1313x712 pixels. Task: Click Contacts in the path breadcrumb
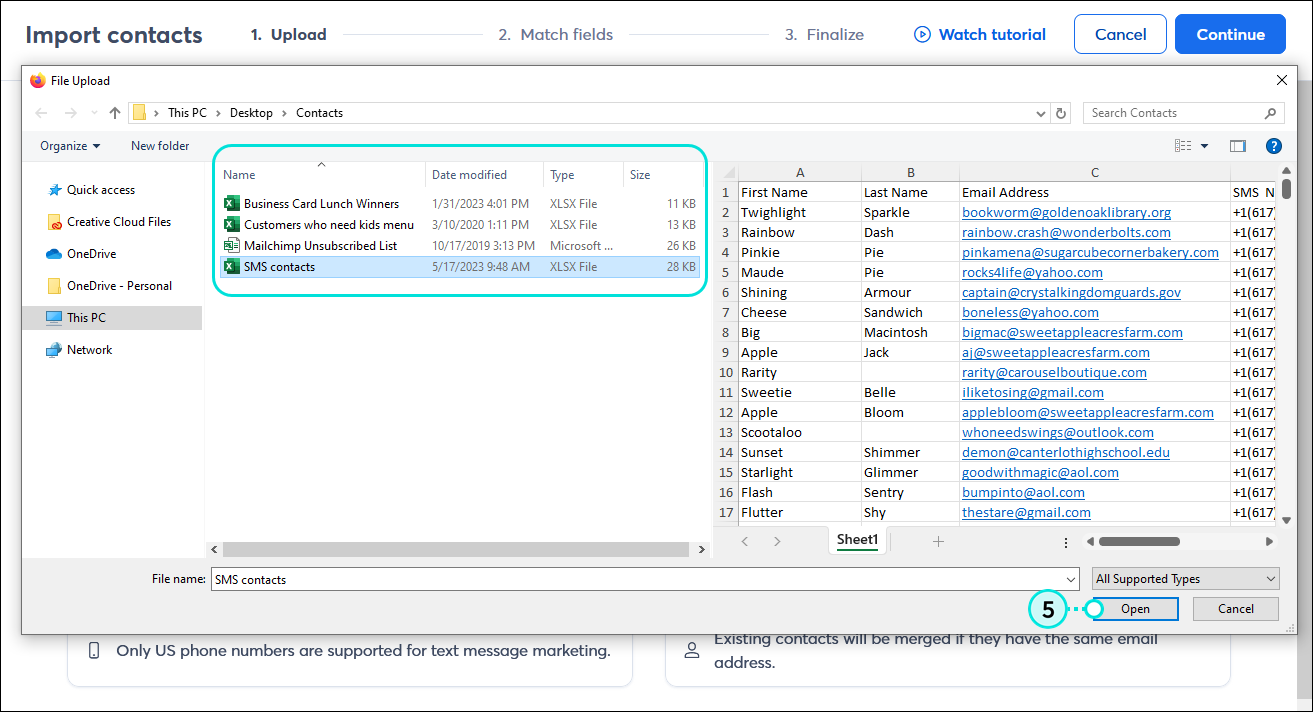pos(319,113)
